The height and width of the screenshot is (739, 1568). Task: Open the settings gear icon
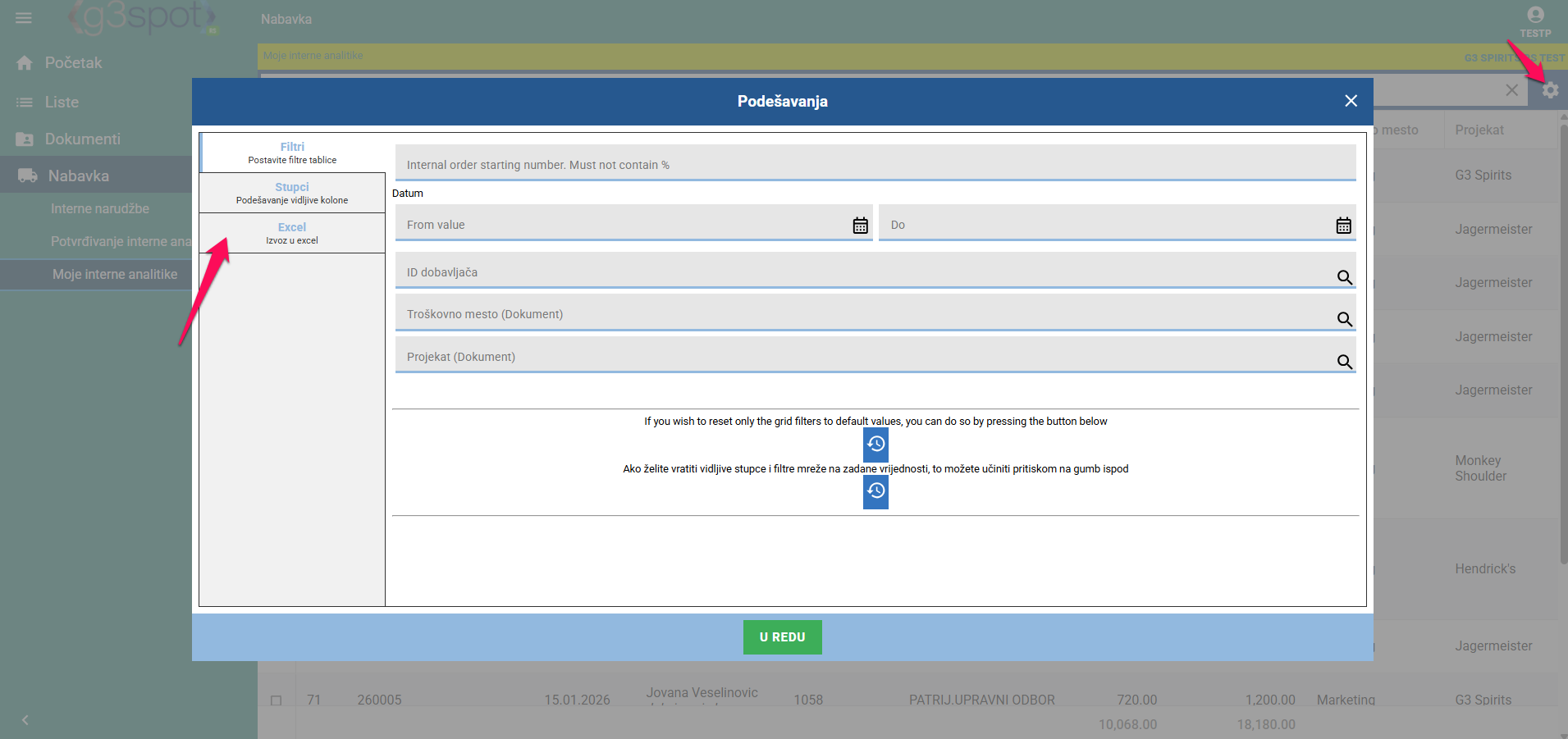click(1550, 90)
